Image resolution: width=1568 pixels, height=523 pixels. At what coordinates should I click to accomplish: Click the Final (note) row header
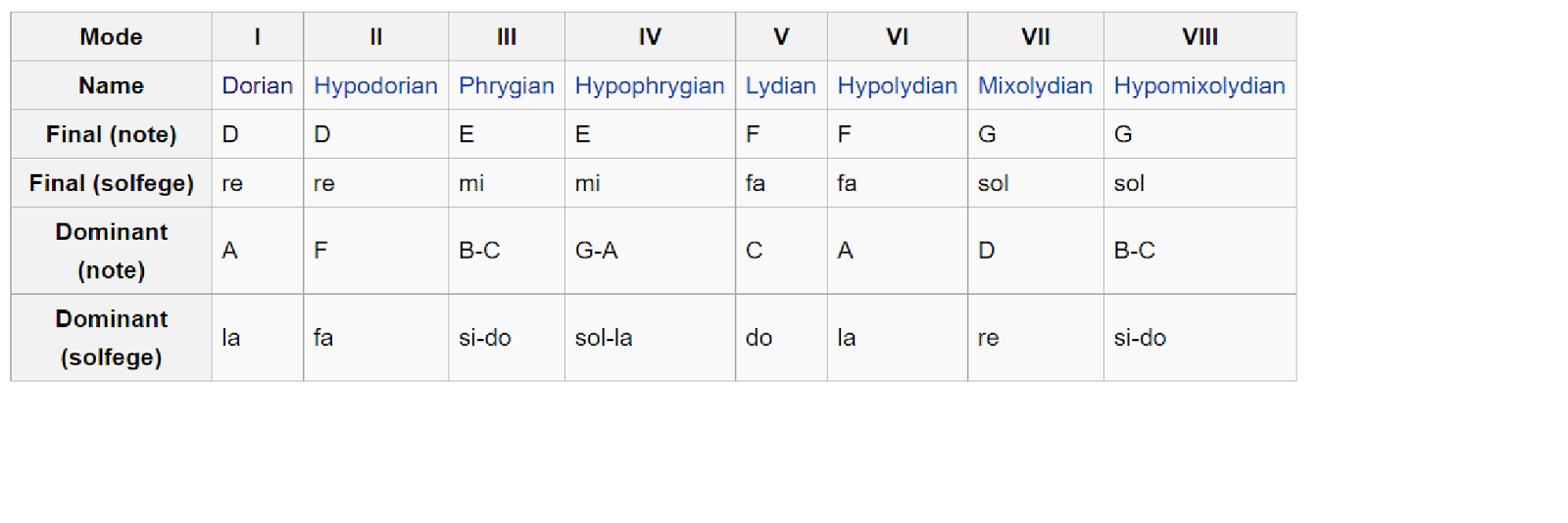(111, 134)
